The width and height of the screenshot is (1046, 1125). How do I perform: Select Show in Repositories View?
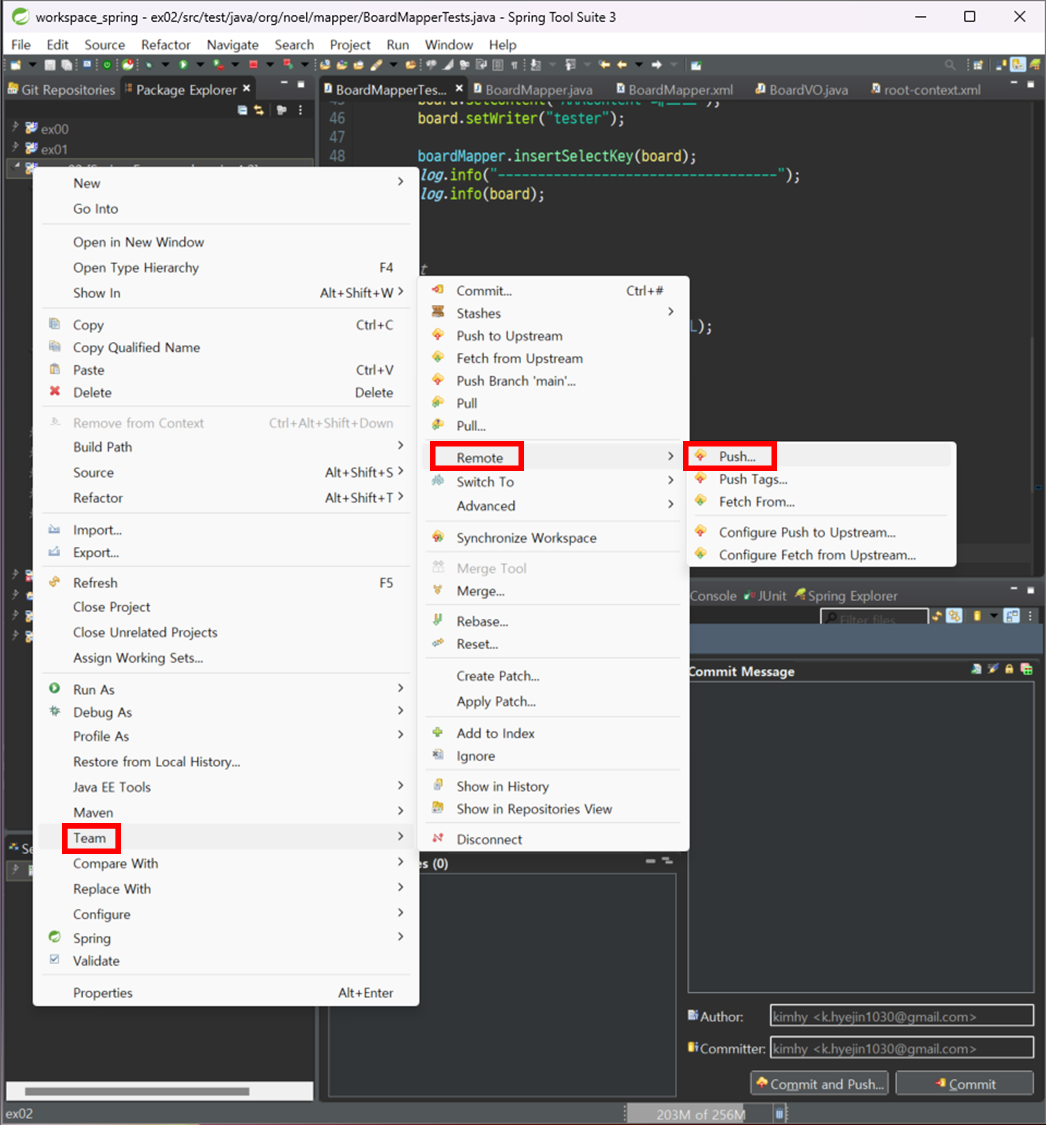pos(553,809)
